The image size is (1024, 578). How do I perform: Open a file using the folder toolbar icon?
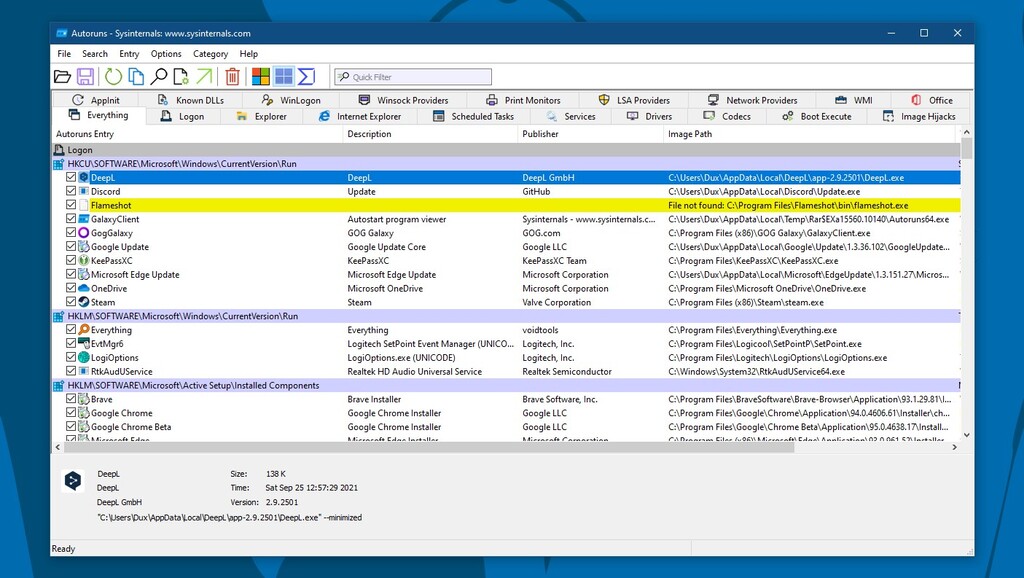coord(63,75)
